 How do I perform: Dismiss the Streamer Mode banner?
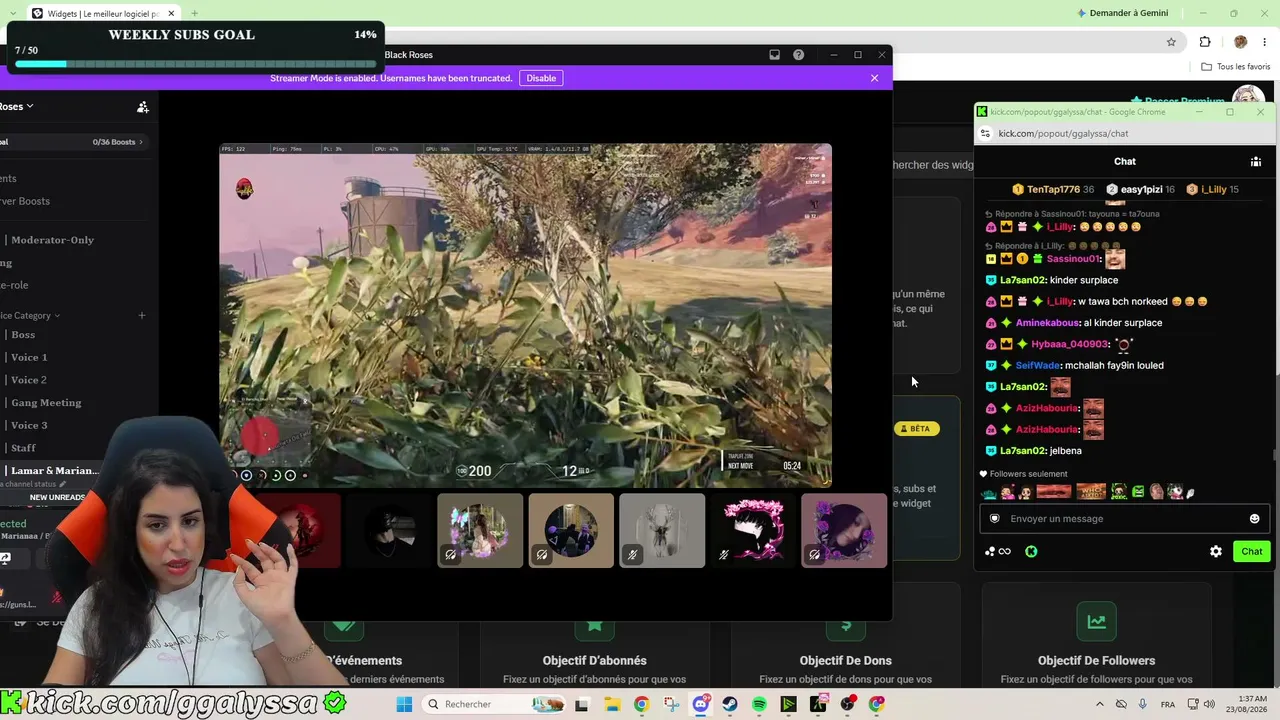[x=874, y=78]
